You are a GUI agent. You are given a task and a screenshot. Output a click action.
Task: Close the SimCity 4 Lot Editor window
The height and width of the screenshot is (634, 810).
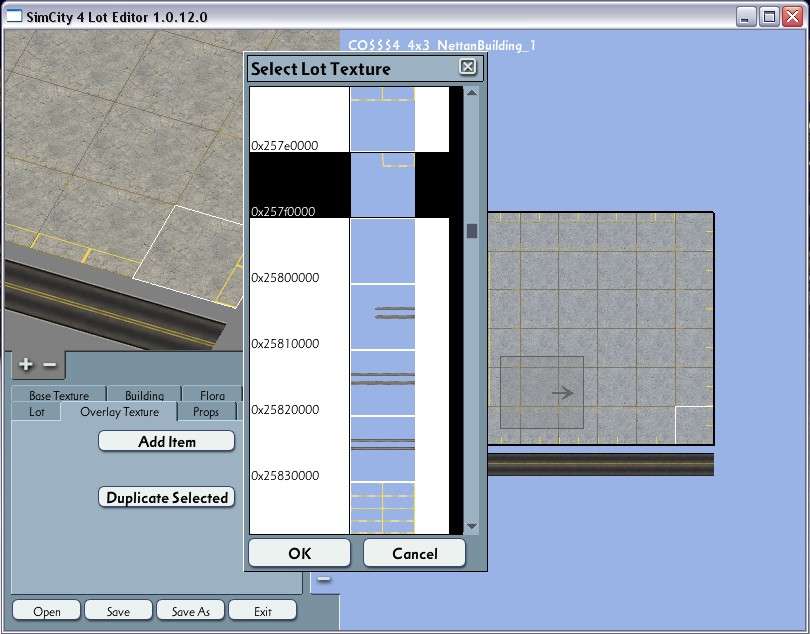click(792, 17)
